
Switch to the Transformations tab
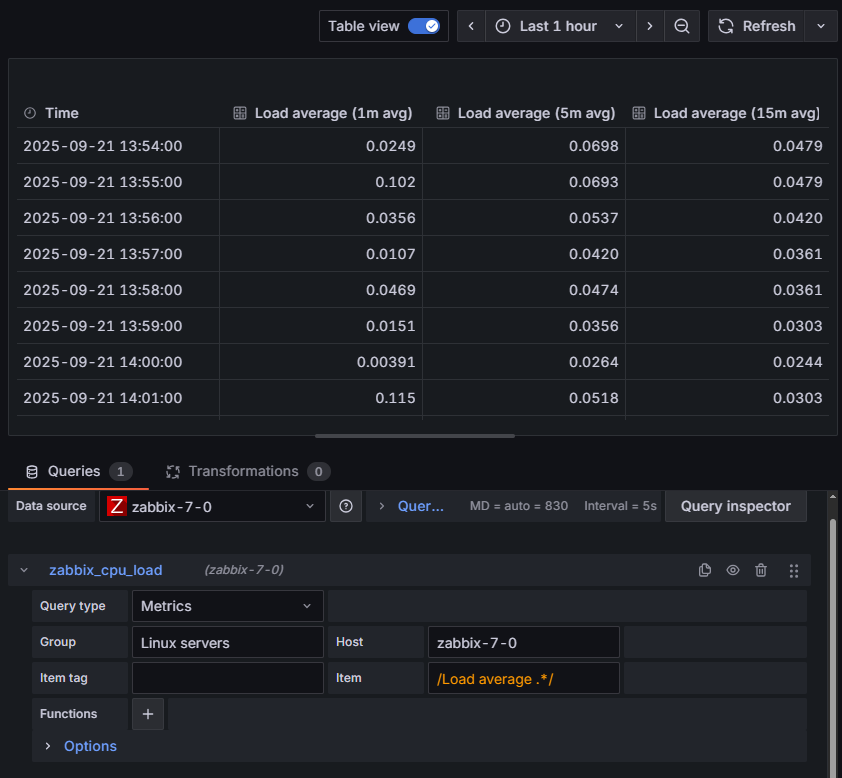click(x=243, y=471)
